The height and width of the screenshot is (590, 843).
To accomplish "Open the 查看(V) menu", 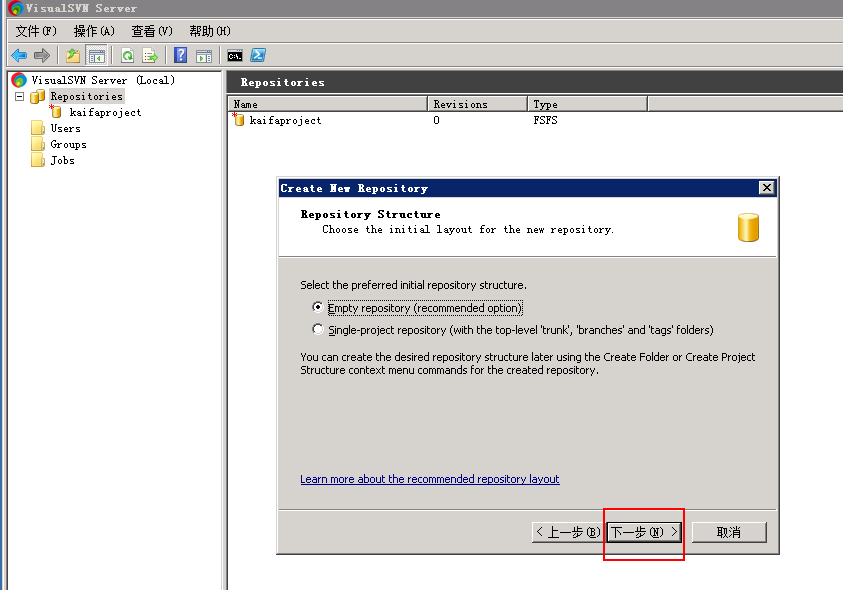I will click(152, 31).
